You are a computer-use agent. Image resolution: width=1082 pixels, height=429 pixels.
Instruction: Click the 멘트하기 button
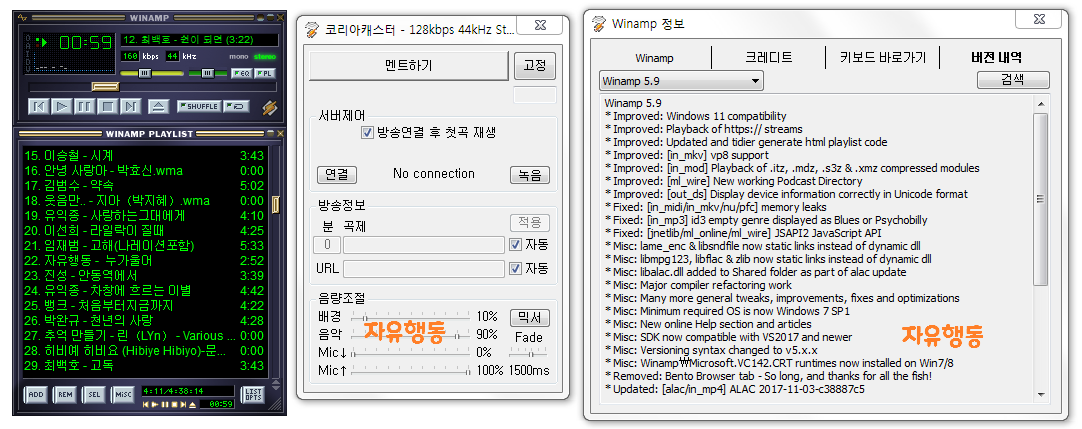click(409, 66)
